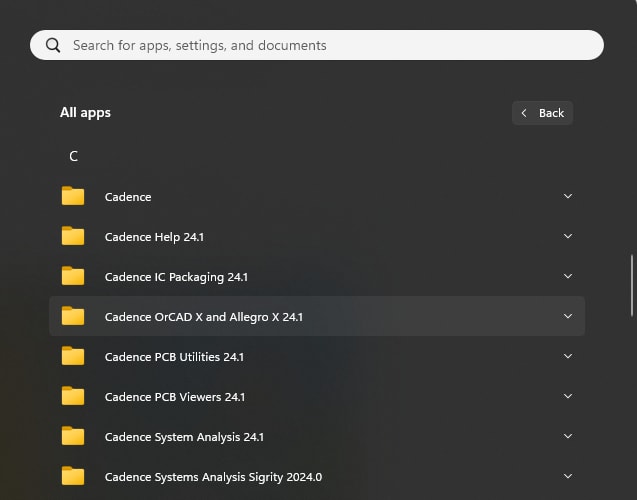Screen dimensions: 637x500
Task: Select the Cadence folder name text
Action: (x=128, y=197)
